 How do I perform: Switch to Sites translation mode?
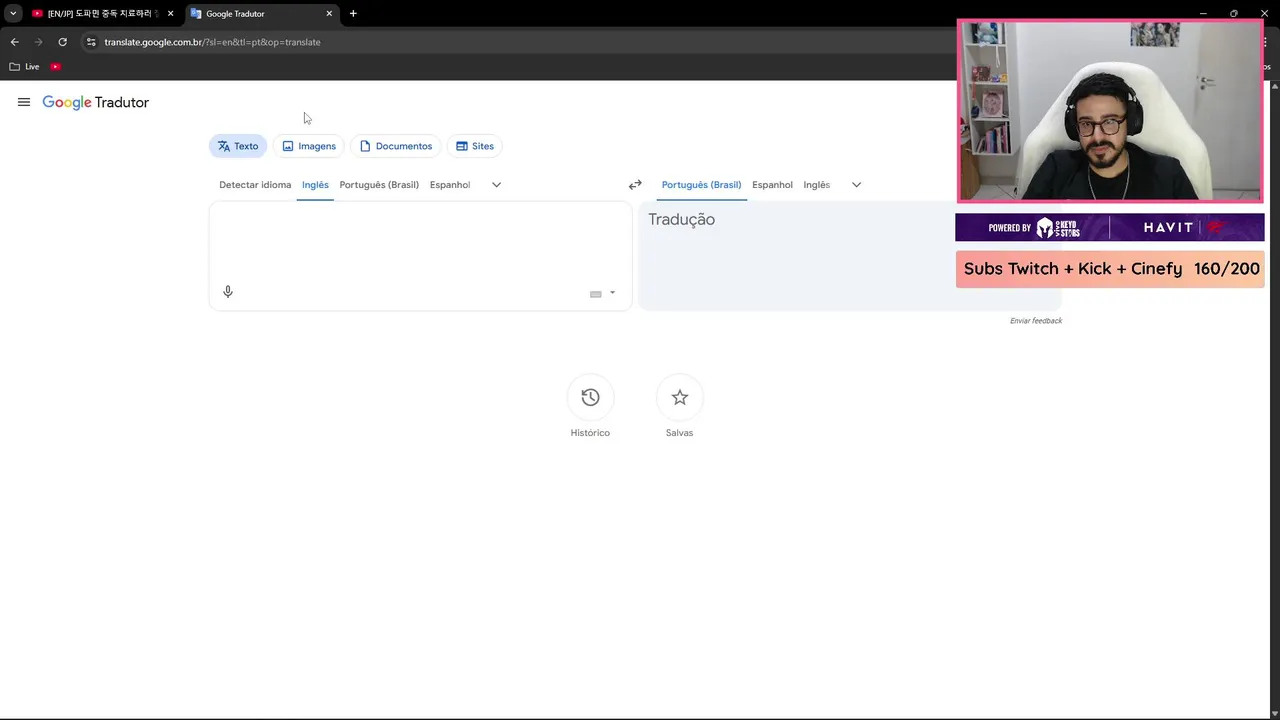point(475,146)
